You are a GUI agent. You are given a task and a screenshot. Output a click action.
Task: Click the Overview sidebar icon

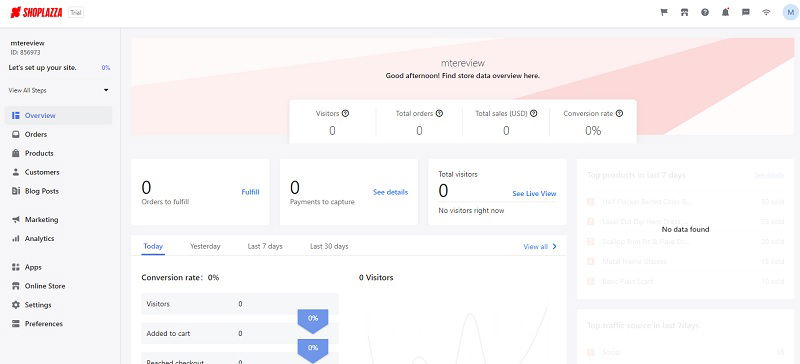[x=15, y=115]
